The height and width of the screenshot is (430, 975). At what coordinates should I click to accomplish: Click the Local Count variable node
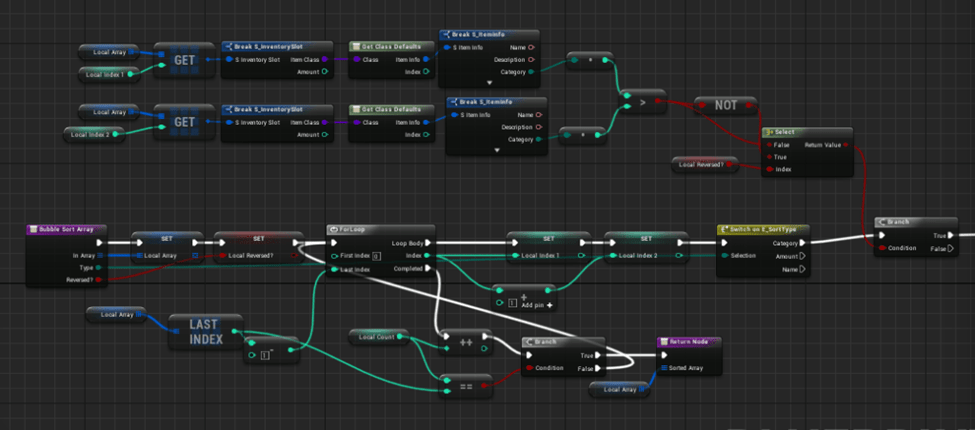[378, 337]
